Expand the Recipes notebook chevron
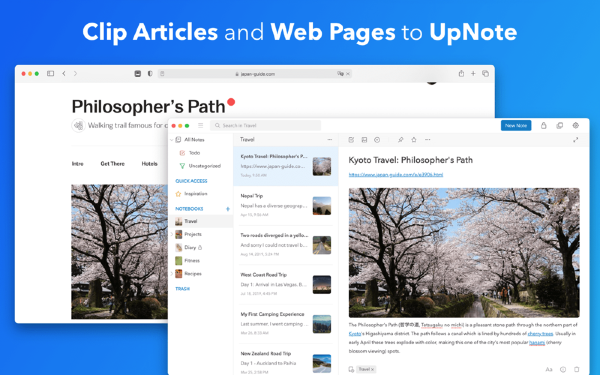Screen dimensions: 600x375 171,274
